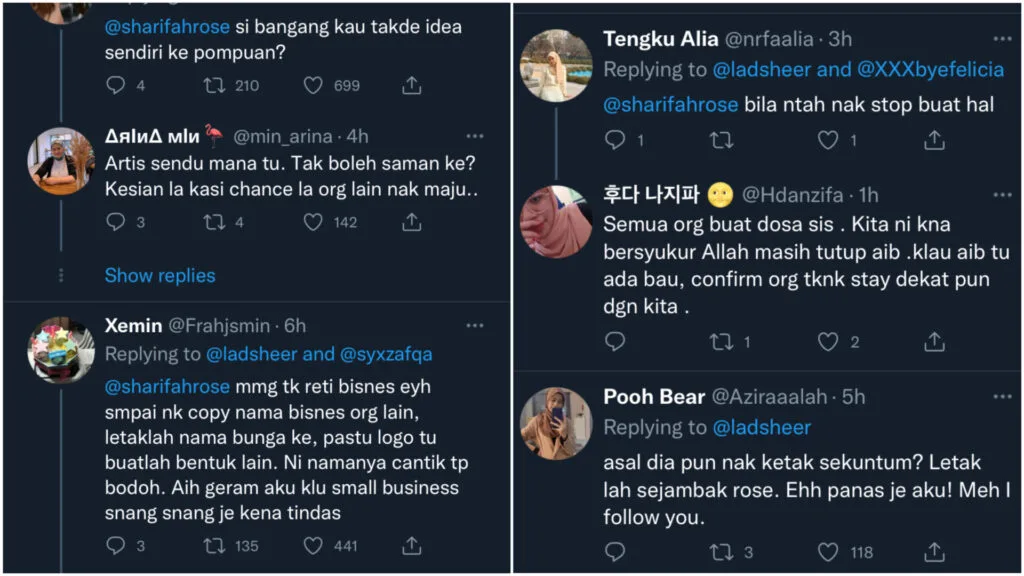Viewport: 1024px width, 576px height.
Task: Like Pooh Bear's tweet with 118 likes
Action: click(x=828, y=551)
